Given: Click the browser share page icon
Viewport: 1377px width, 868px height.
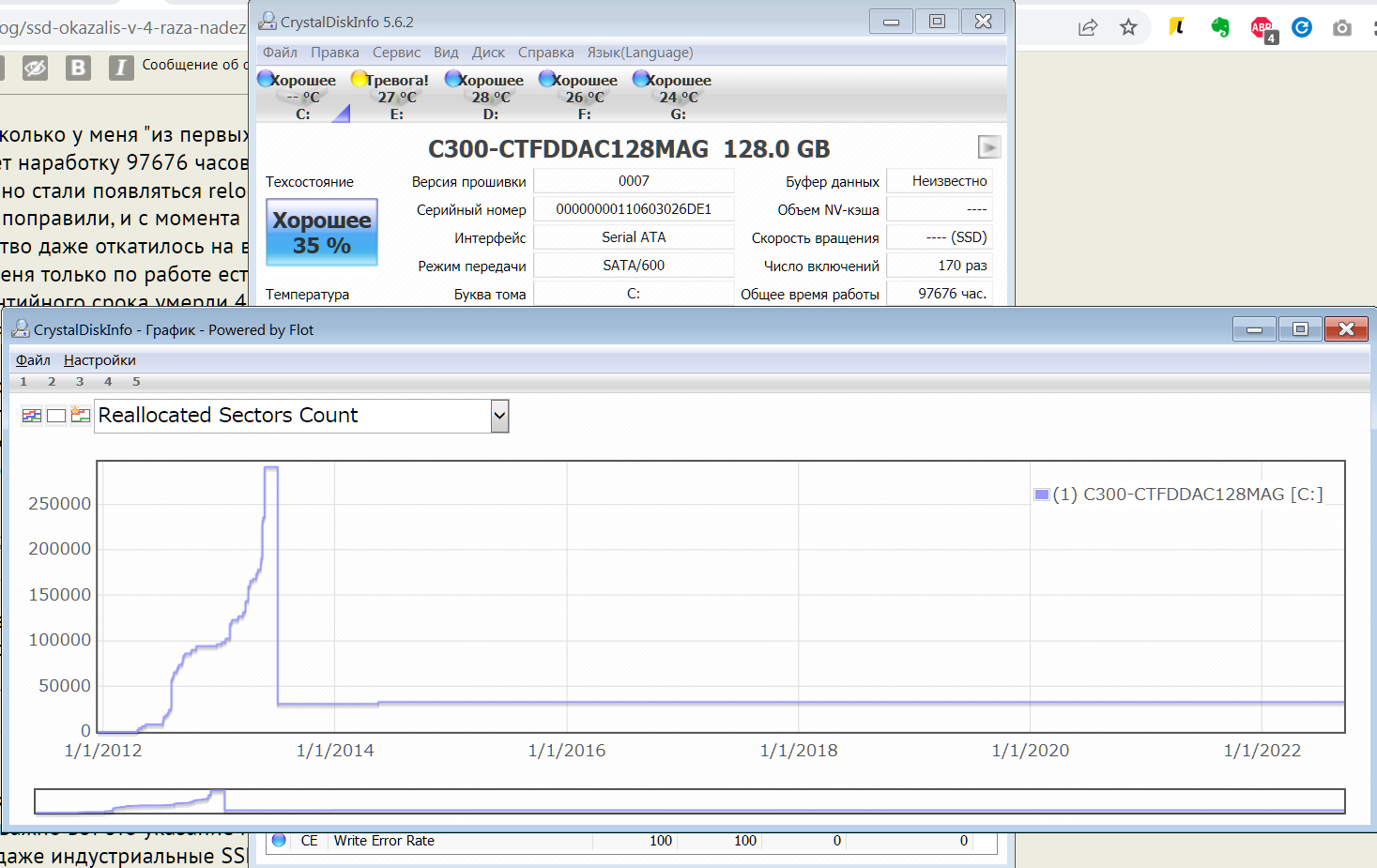Looking at the screenshot, I should [x=1088, y=27].
